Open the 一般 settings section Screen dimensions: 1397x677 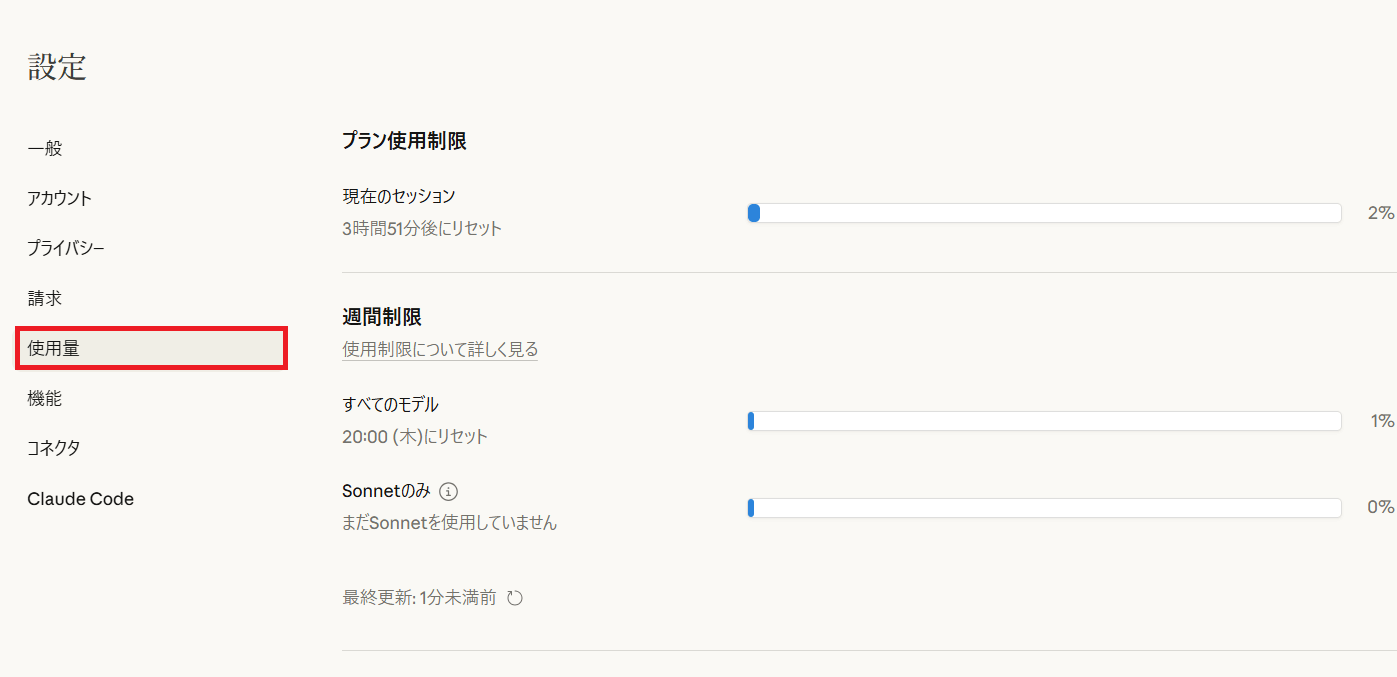[x=45, y=148]
